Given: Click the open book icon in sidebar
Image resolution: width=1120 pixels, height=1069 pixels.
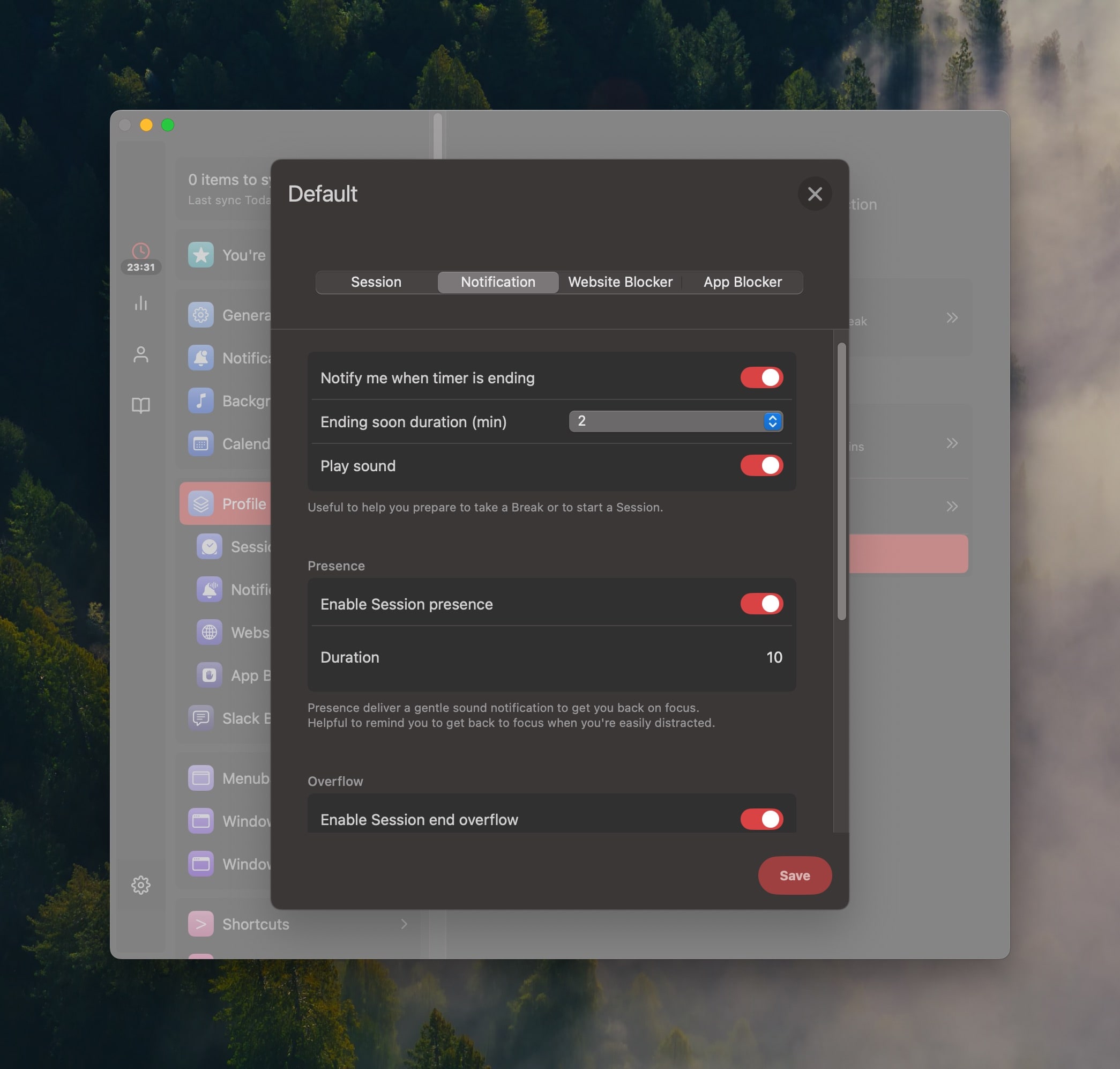Looking at the screenshot, I should (x=141, y=405).
